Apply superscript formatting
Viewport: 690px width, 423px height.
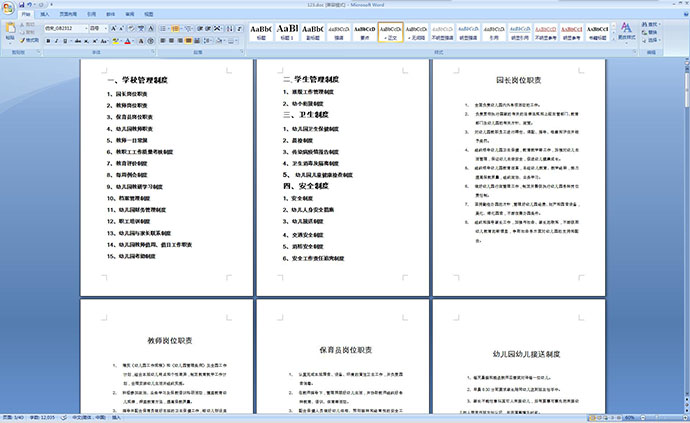(x=95, y=41)
